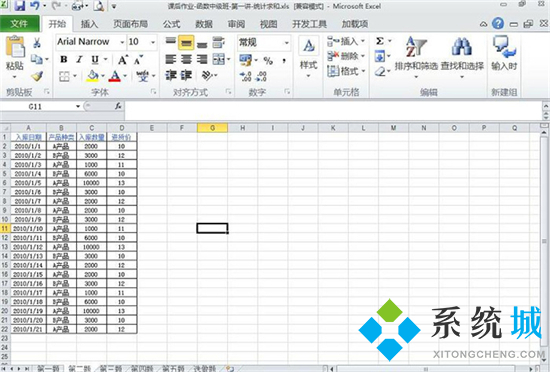Screen dimensions: 550x372
Task: Toggle Italic formatting
Action: (79, 59)
